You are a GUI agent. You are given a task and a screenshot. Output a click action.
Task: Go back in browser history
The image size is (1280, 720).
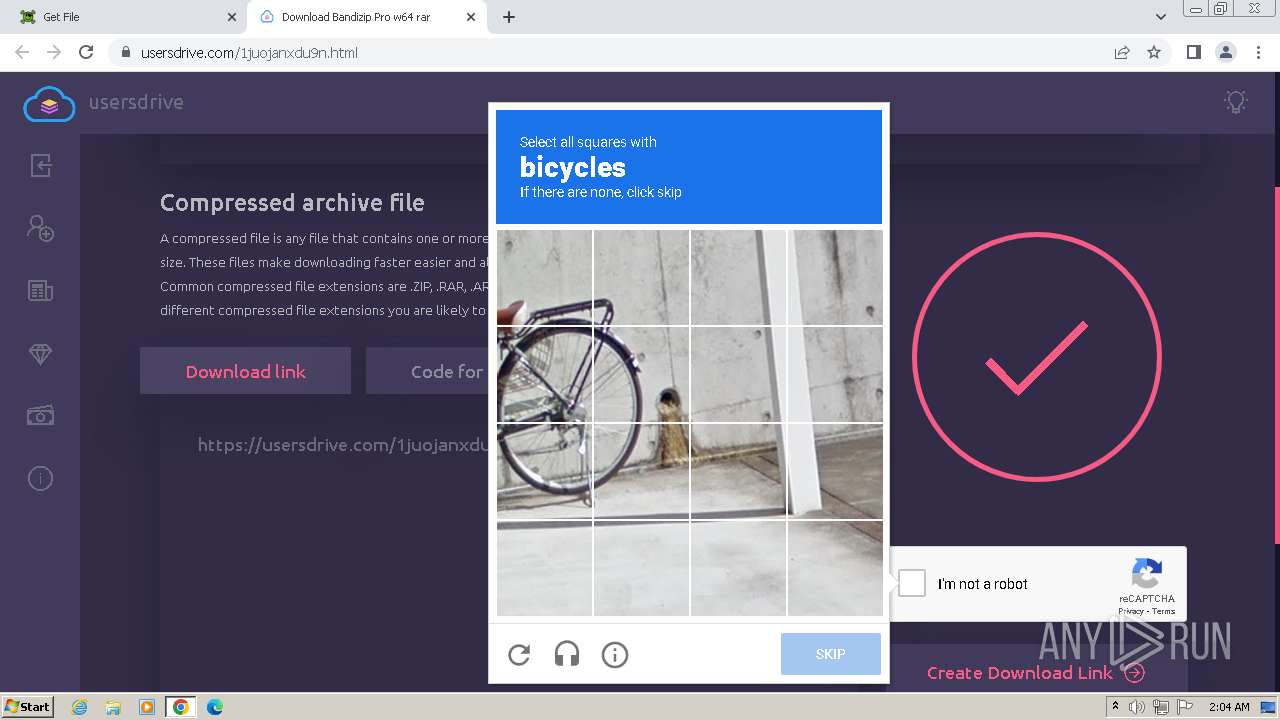(x=22, y=52)
